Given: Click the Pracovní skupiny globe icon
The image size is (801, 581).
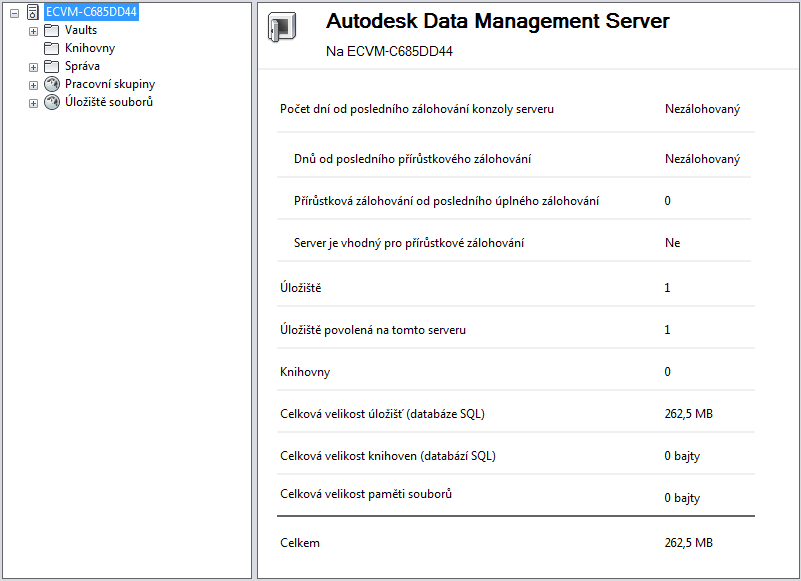Looking at the screenshot, I should tap(52, 84).
